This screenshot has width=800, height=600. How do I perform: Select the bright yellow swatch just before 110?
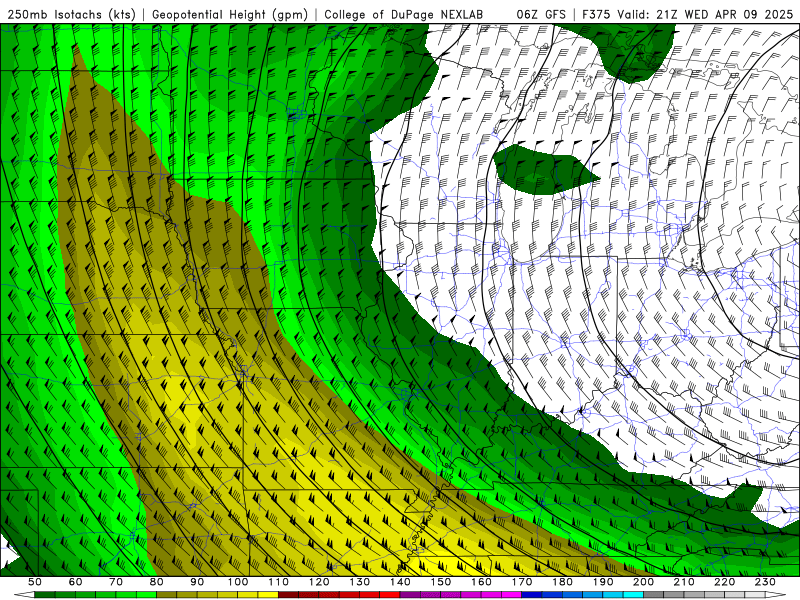(268, 595)
